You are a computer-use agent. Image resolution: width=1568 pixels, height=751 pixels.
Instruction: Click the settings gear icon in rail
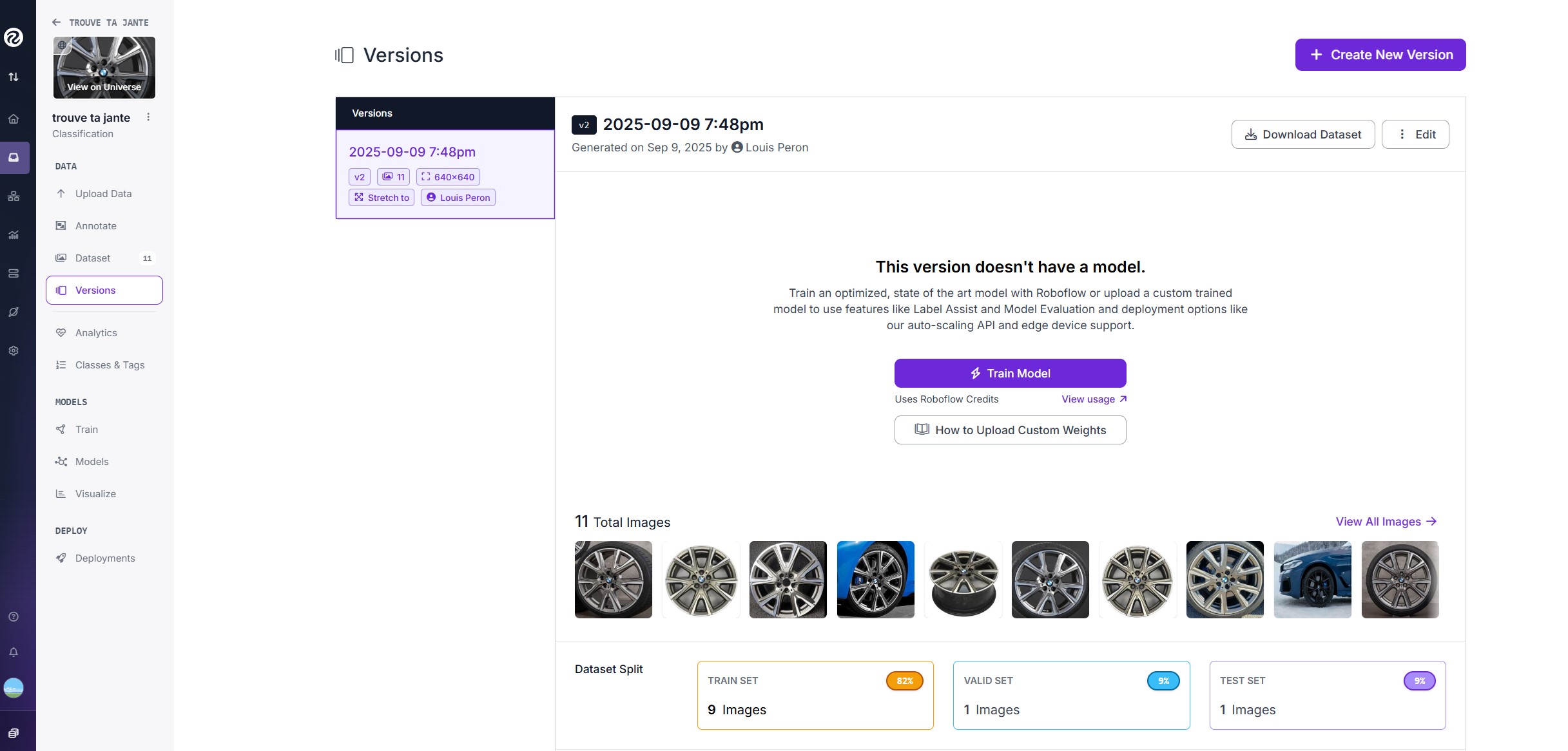[x=14, y=351]
